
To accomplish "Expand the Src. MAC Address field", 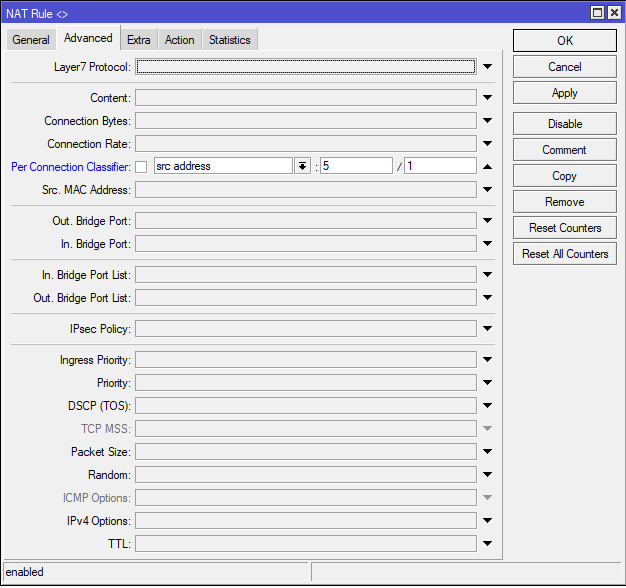I will (x=487, y=189).
